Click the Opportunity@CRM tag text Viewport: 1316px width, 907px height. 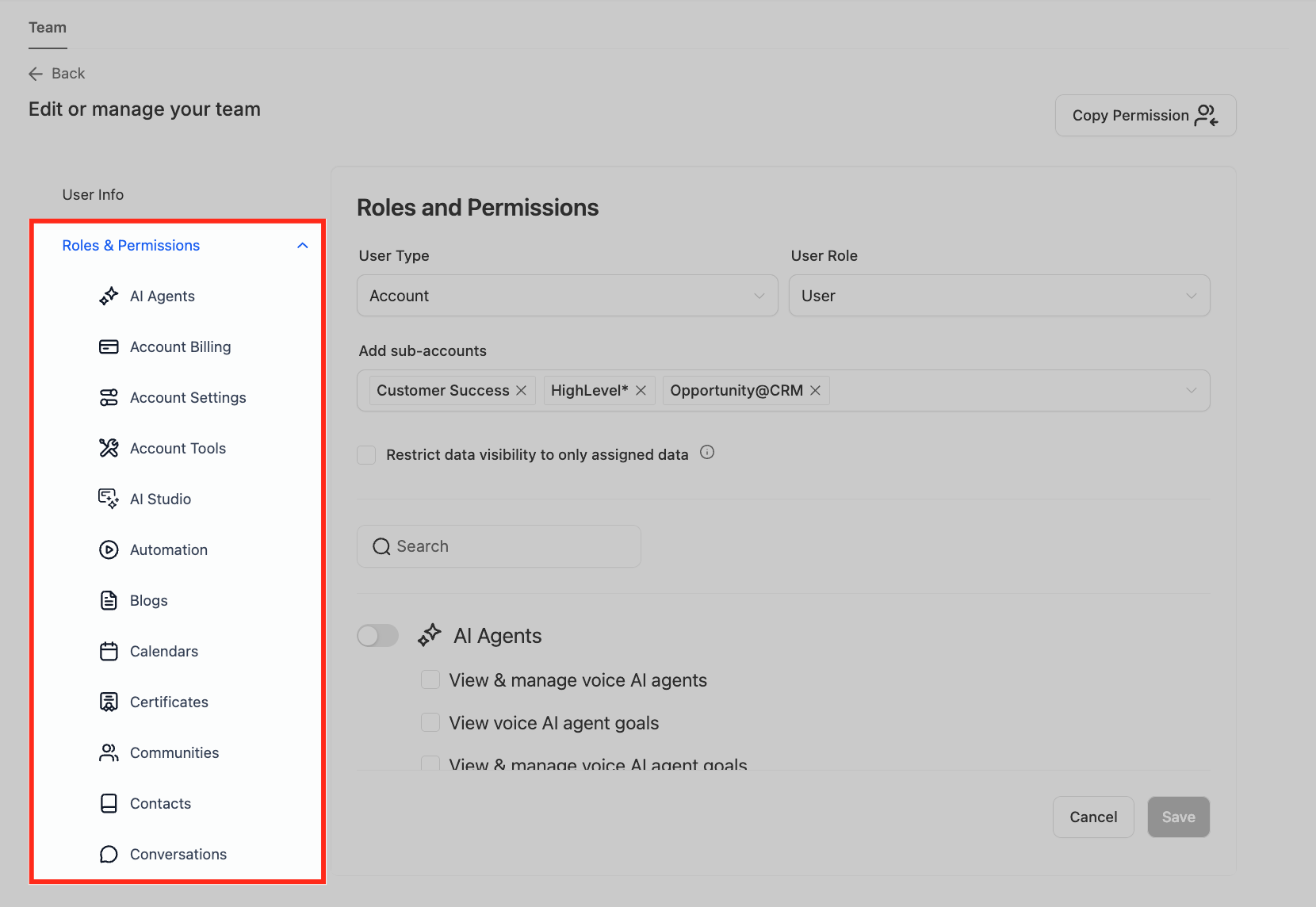[736, 390]
